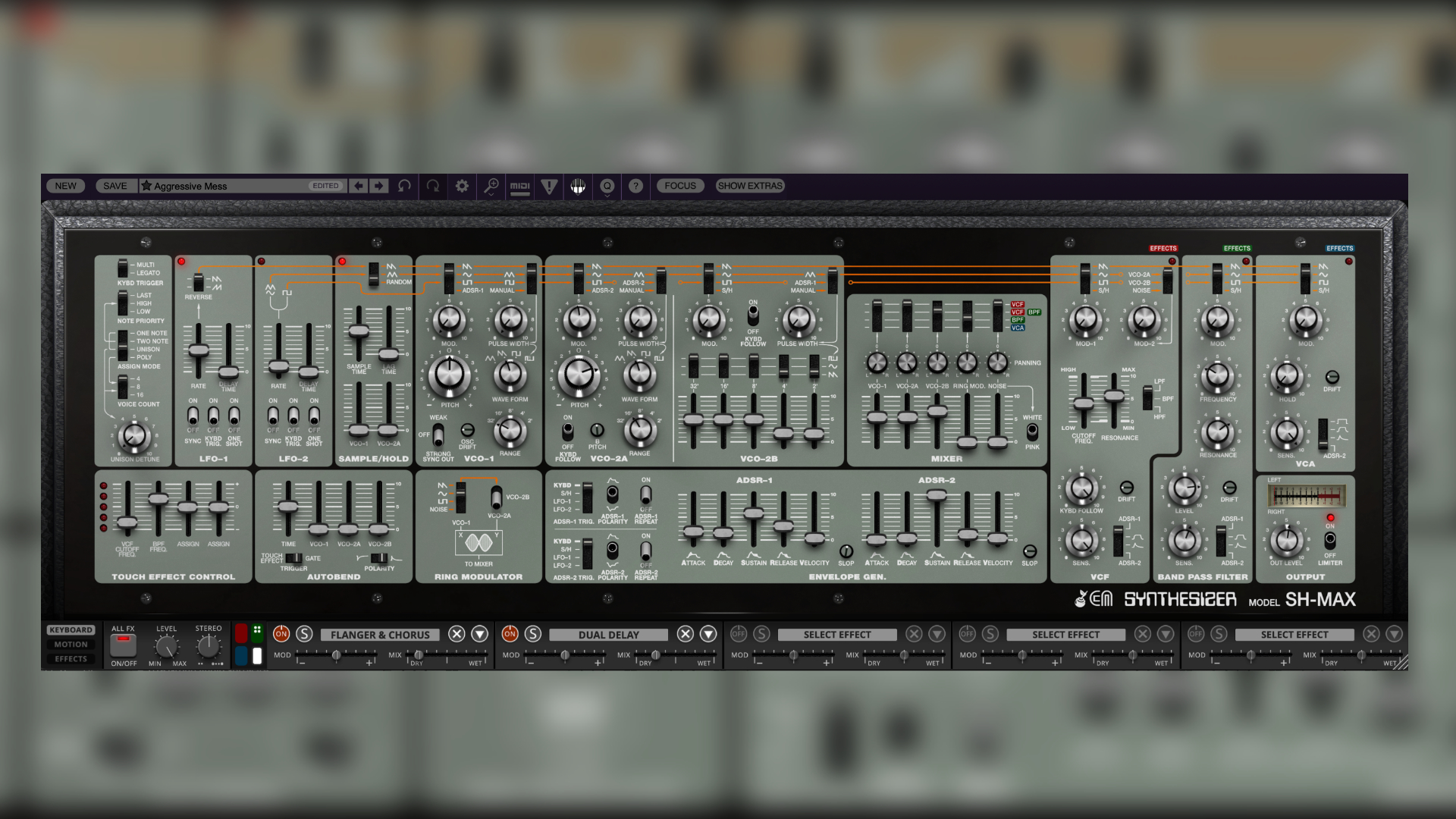Toggle the Dual Delay ON button
The image size is (1456, 819).
click(x=510, y=634)
